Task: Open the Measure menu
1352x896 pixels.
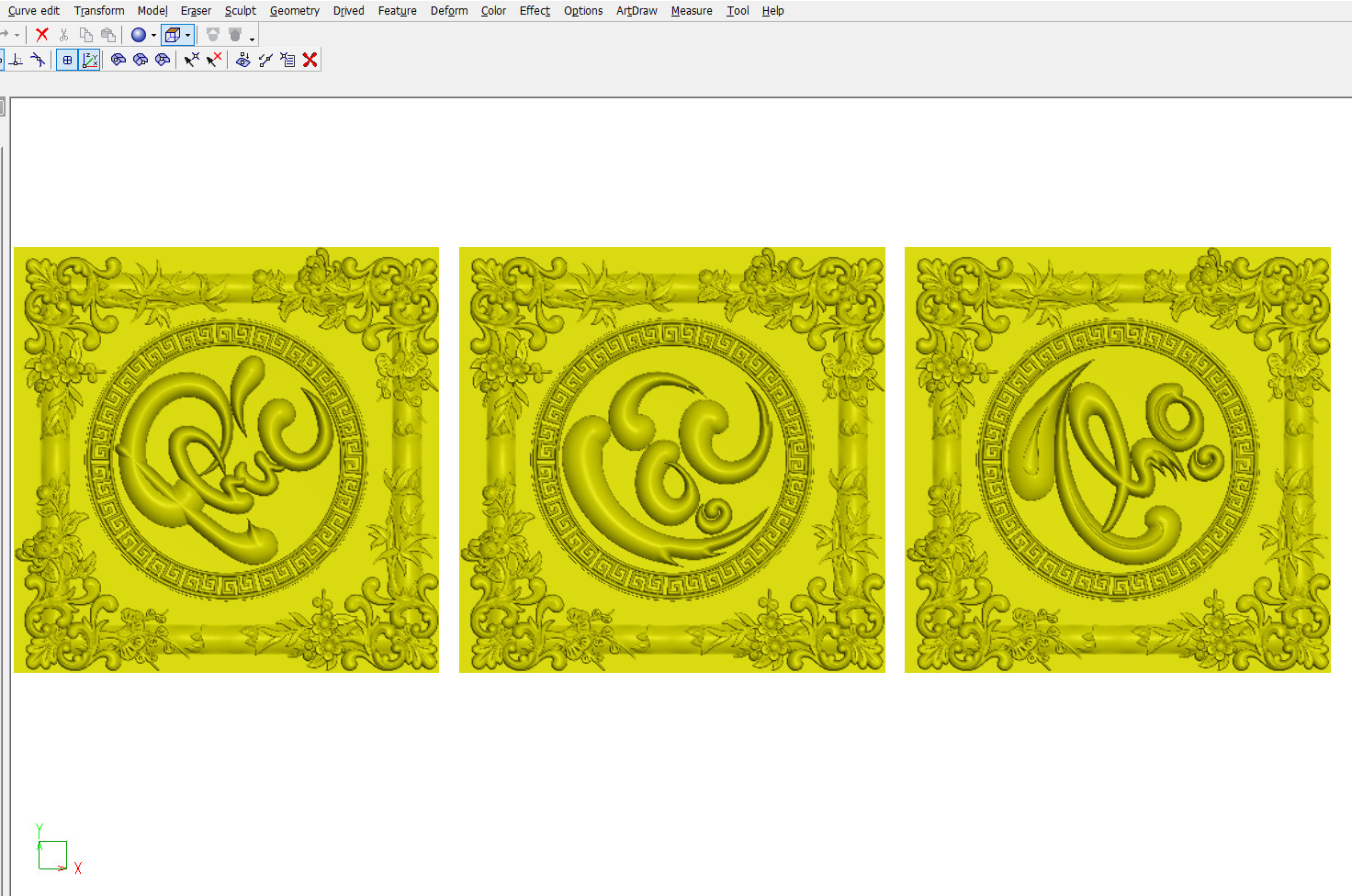Action: pyautogui.click(x=691, y=11)
